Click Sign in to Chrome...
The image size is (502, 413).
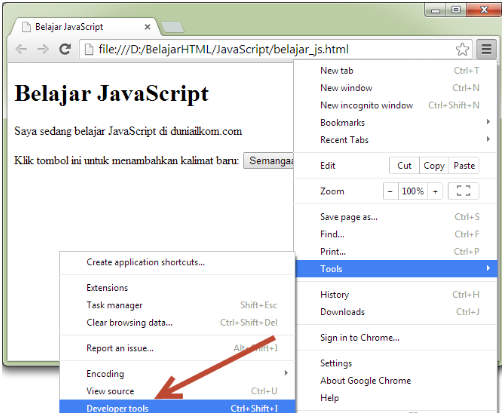[x=396, y=338]
